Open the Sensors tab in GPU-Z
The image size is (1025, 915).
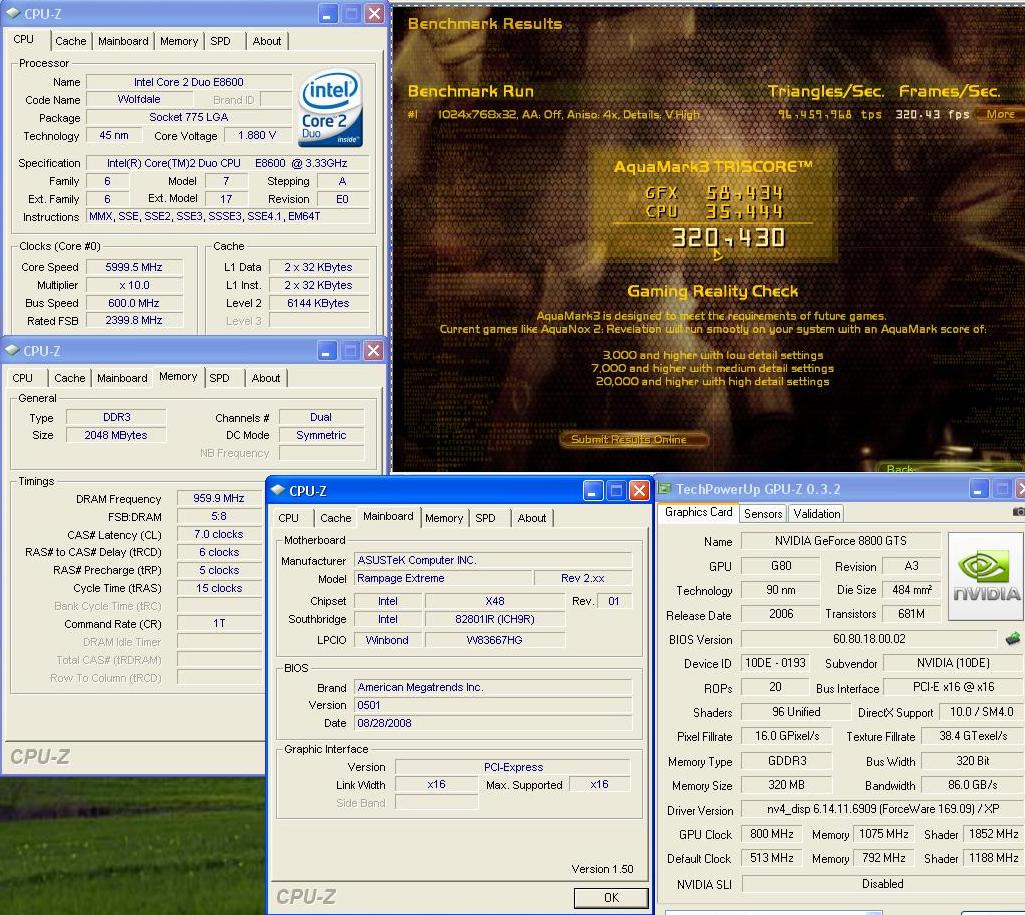[763, 514]
